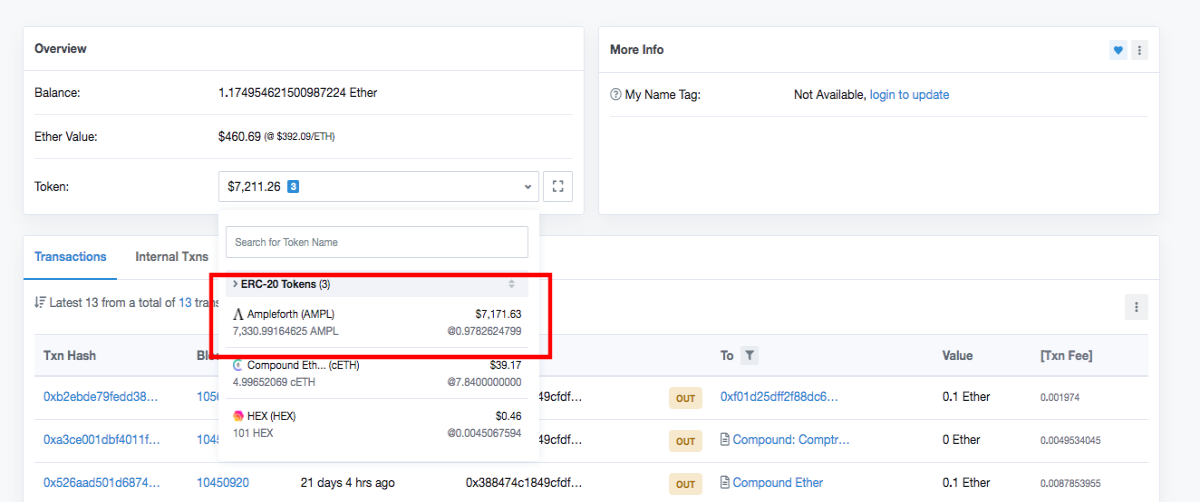Click the $7,171.63 Ampleforth value
This screenshot has height=502, width=1200.
click(x=498, y=314)
